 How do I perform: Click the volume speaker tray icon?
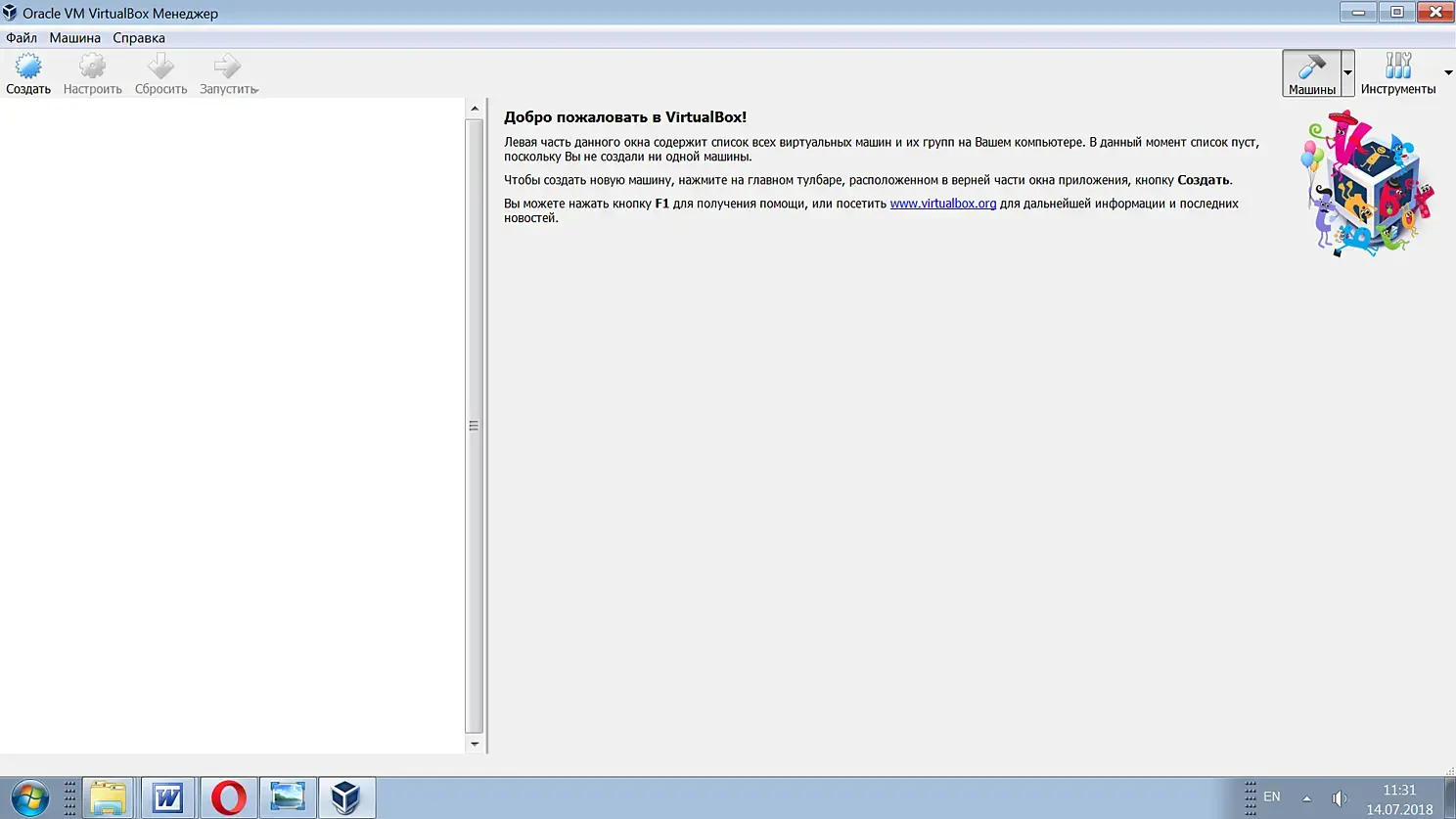[1340, 798]
